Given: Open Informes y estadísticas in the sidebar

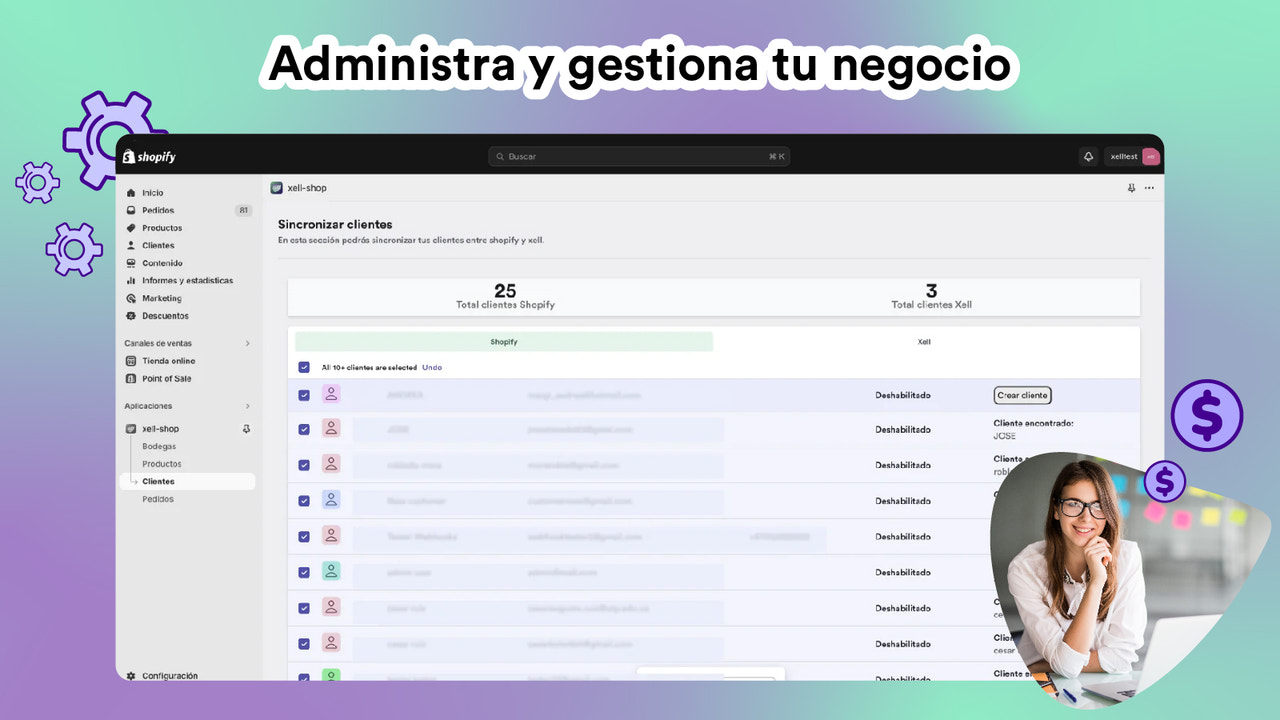Looking at the screenshot, I should pos(187,281).
